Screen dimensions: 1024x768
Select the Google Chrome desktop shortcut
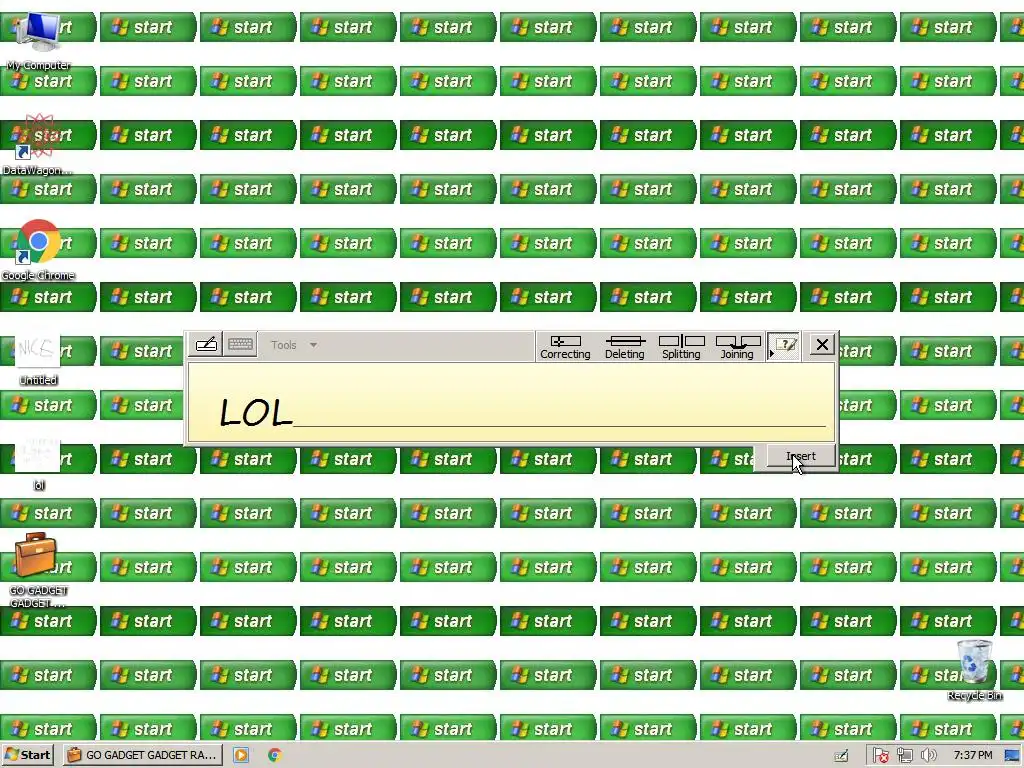click(38, 251)
